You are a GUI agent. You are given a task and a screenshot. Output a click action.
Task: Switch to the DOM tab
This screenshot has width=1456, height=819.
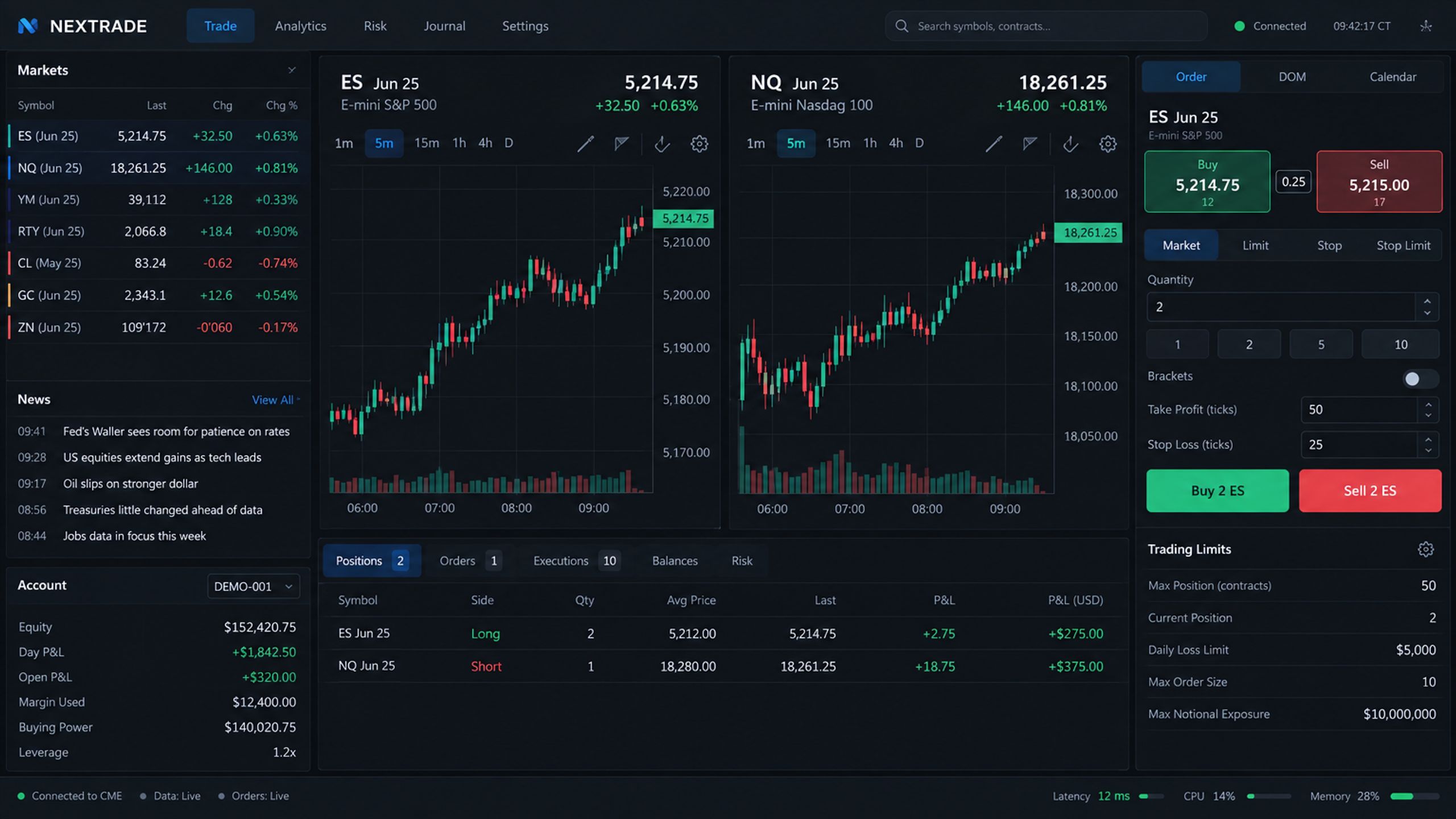1292,77
